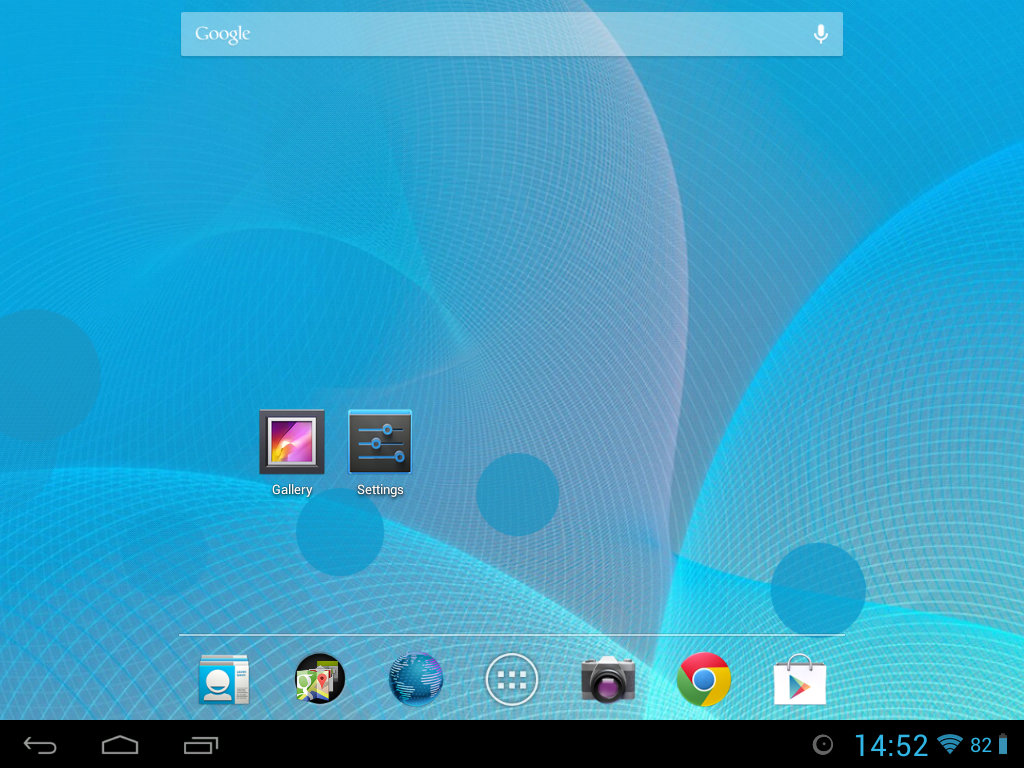1024x768 pixels.
Task: Open the Settings app
Action: coord(380,441)
